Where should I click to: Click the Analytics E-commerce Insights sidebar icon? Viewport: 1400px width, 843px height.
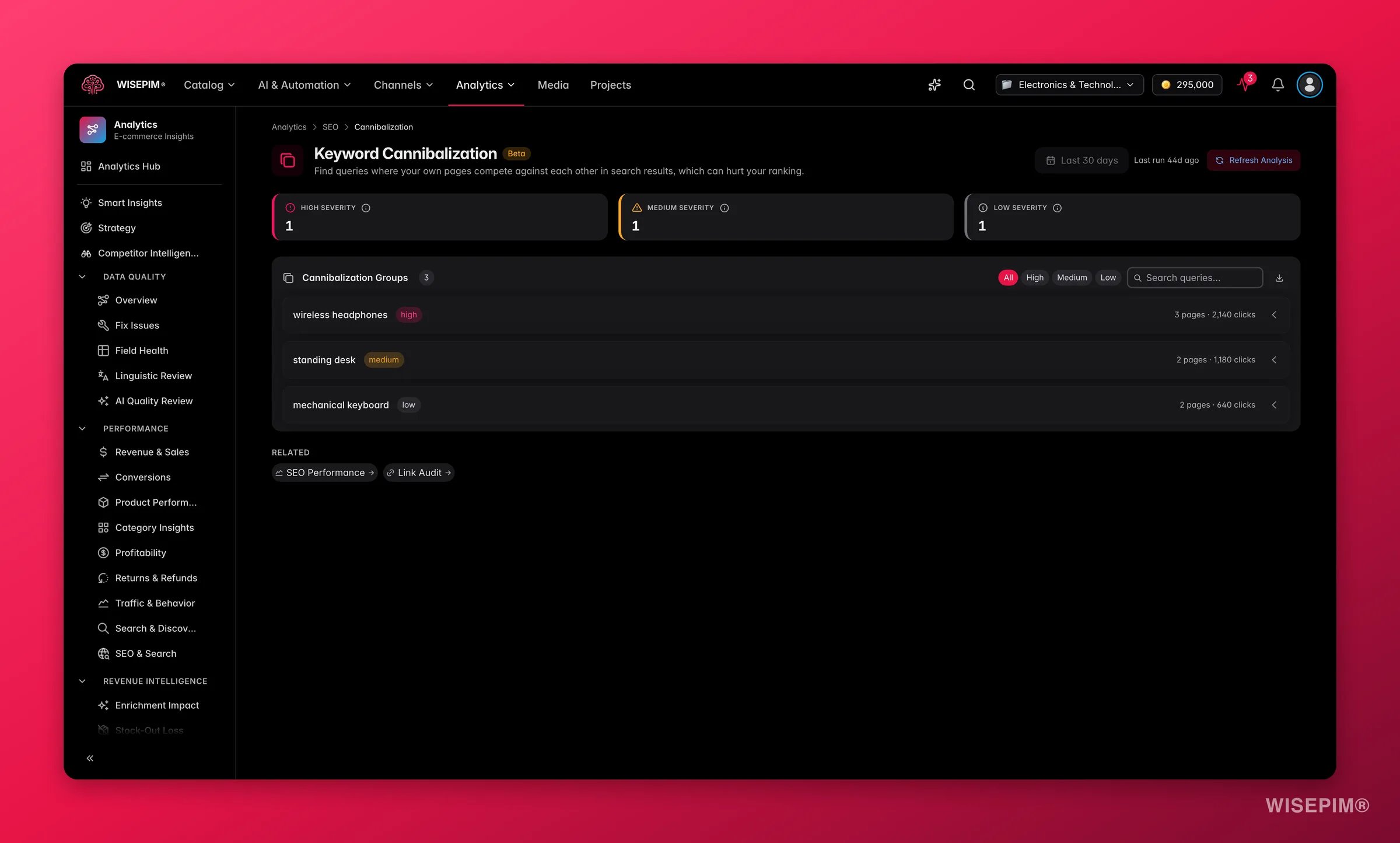point(92,130)
